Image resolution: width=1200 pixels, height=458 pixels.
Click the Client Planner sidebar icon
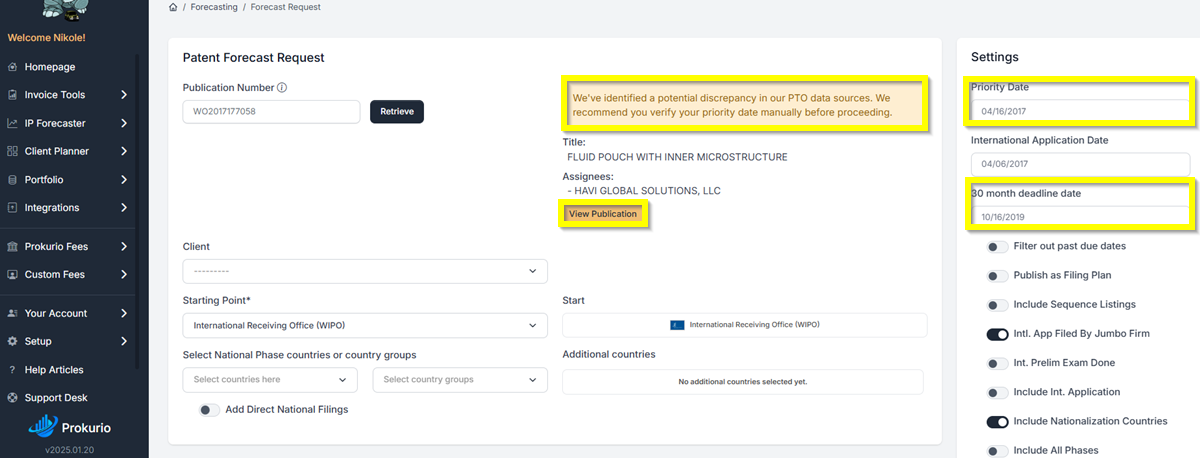(12, 151)
